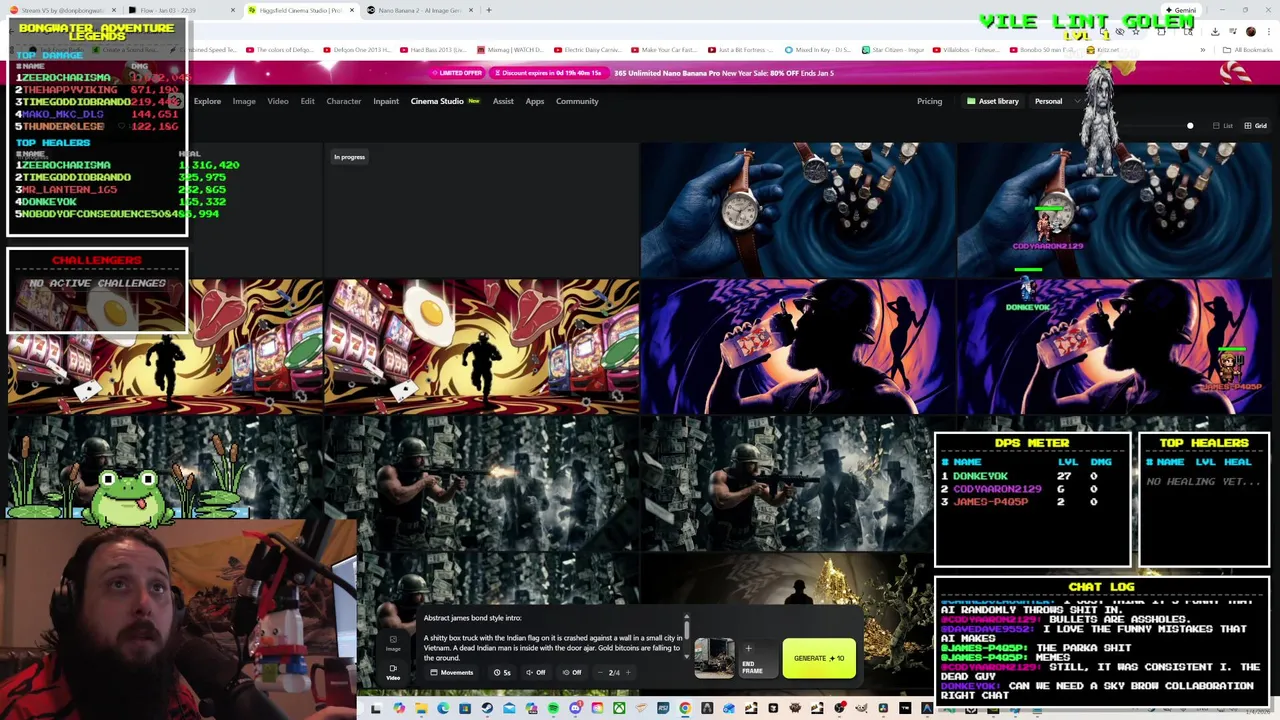Image resolution: width=1280 pixels, height=720 pixels.
Task: Open Xbox app from the taskbar
Action: pos(619,708)
